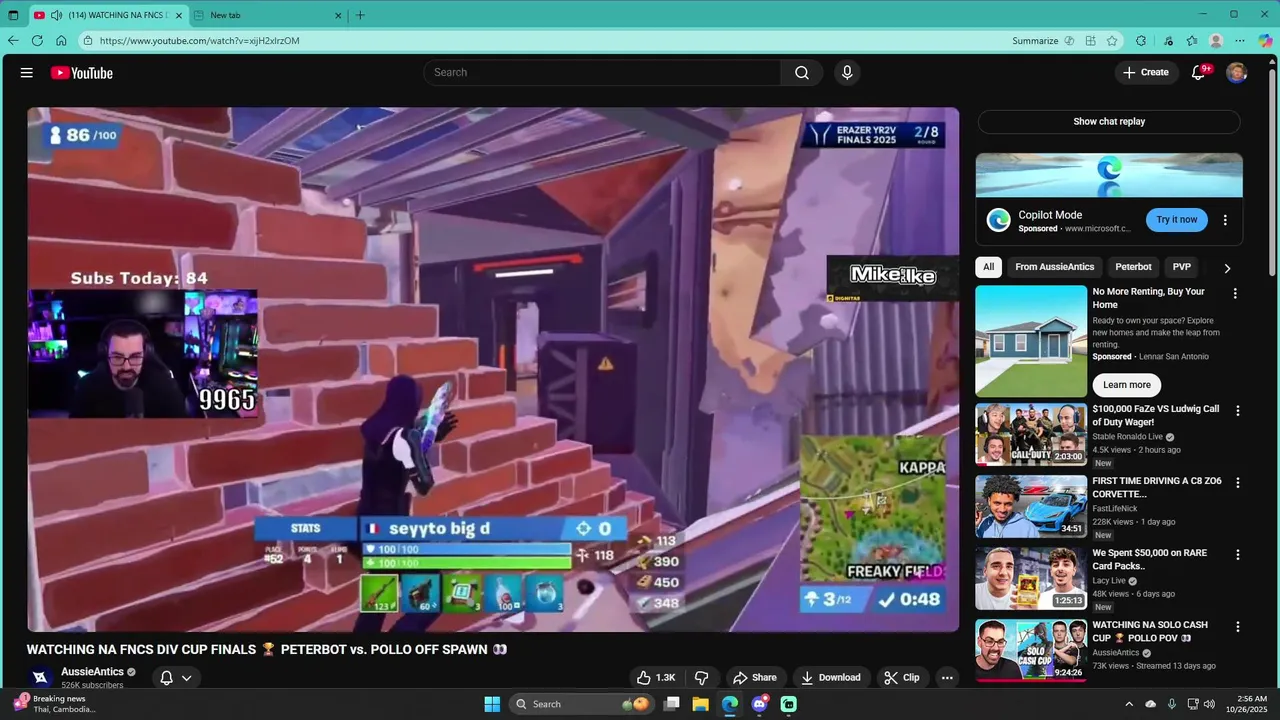Clip the video
Screen dimensions: 1280x720
[902, 677]
